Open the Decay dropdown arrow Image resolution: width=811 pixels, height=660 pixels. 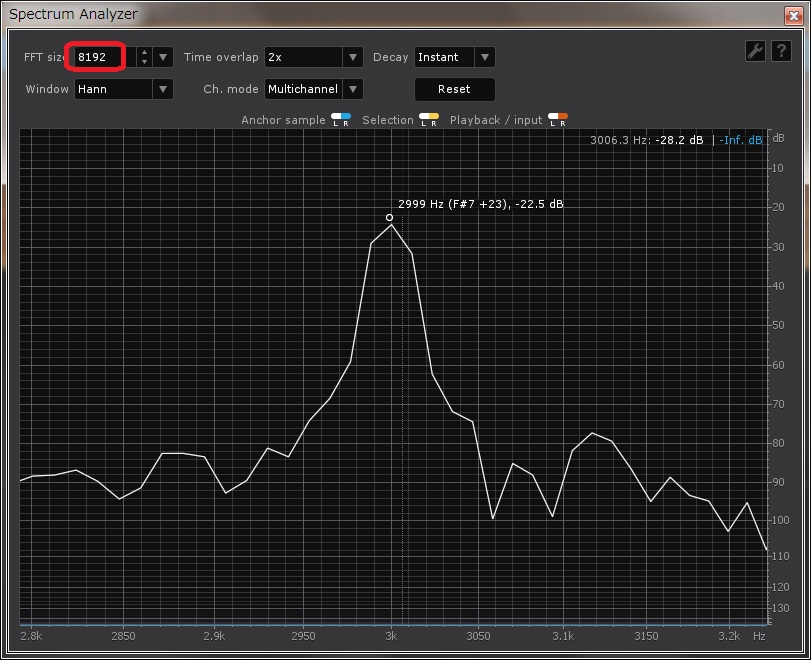[x=485, y=57]
